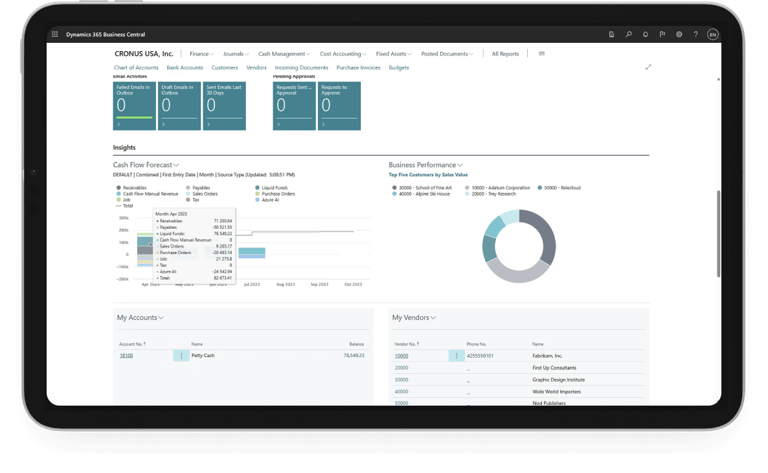Expand the Journals menu

click(236, 54)
